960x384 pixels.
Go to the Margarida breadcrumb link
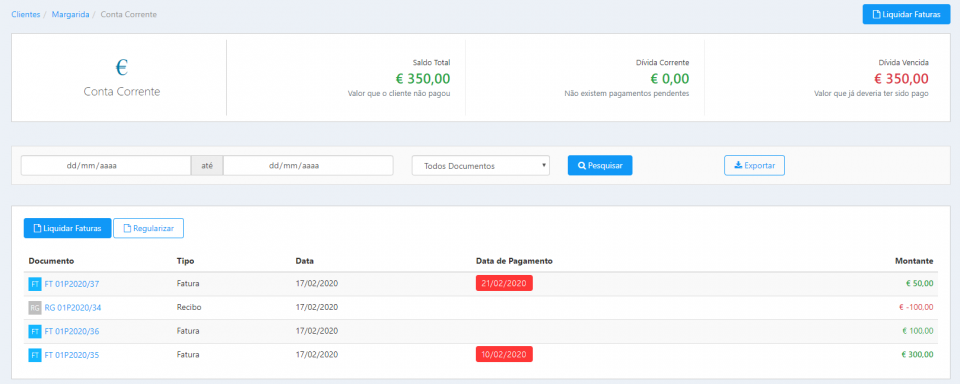tap(70, 14)
